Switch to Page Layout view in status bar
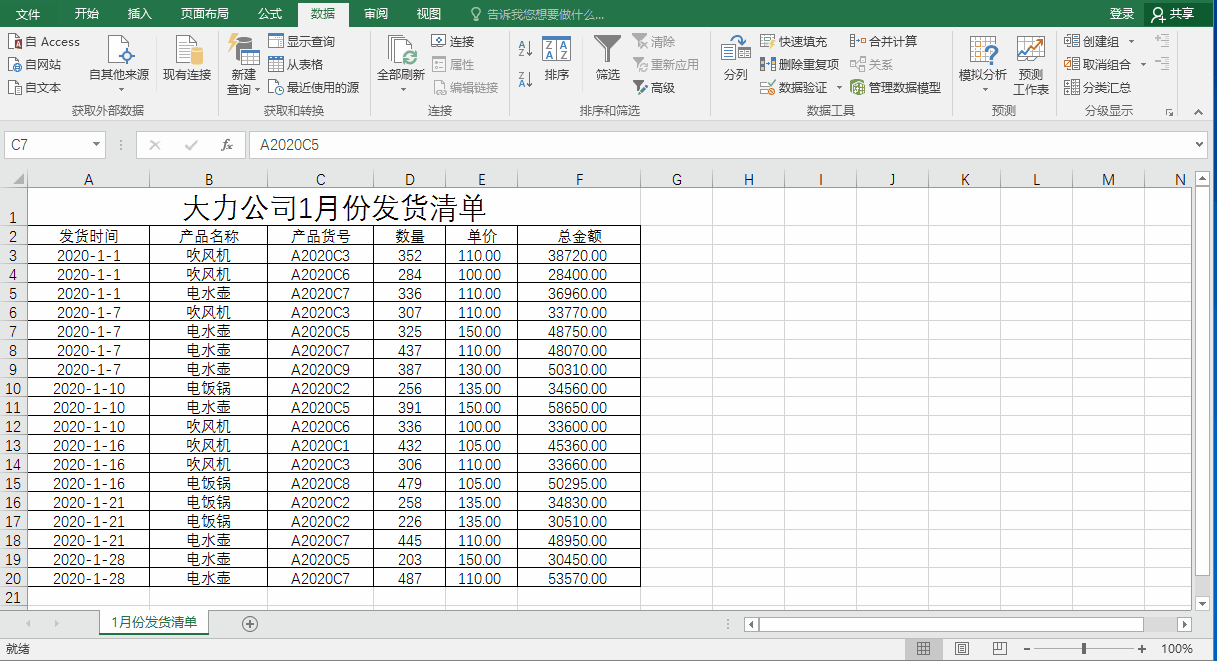The height and width of the screenshot is (661, 1217). coord(961,649)
